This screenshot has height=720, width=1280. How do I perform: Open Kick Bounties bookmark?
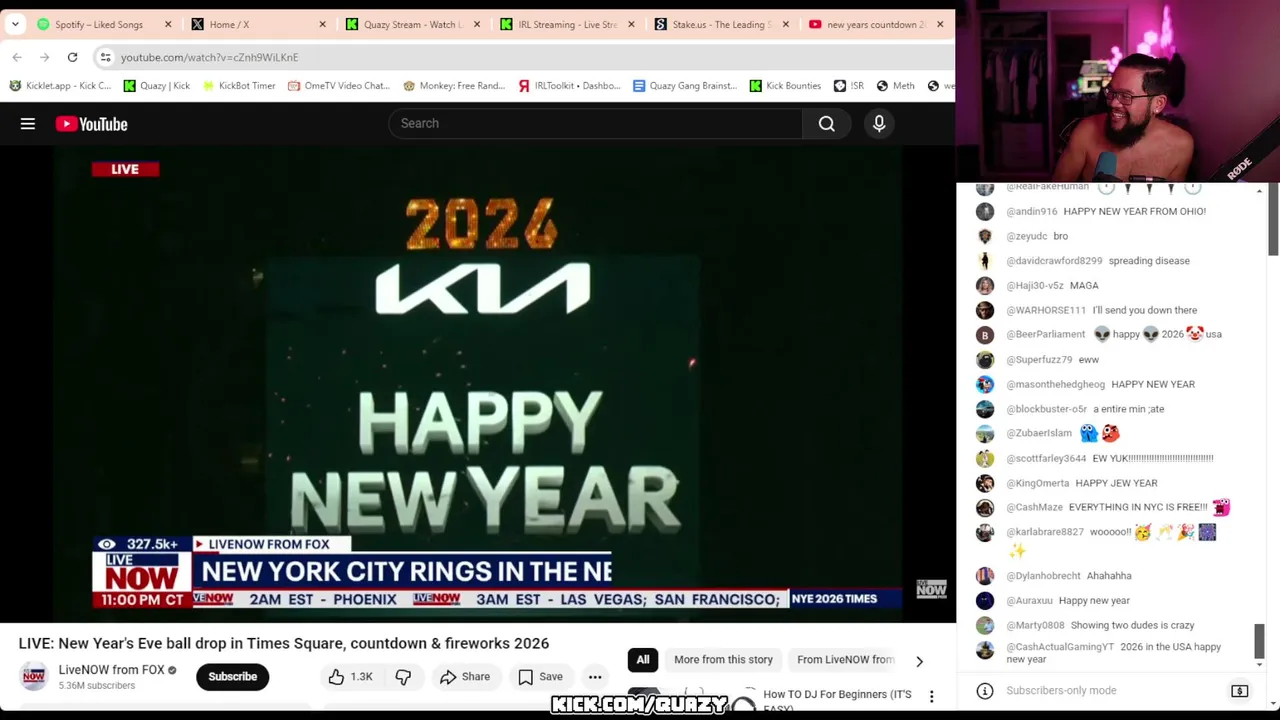tap(785, 86)
